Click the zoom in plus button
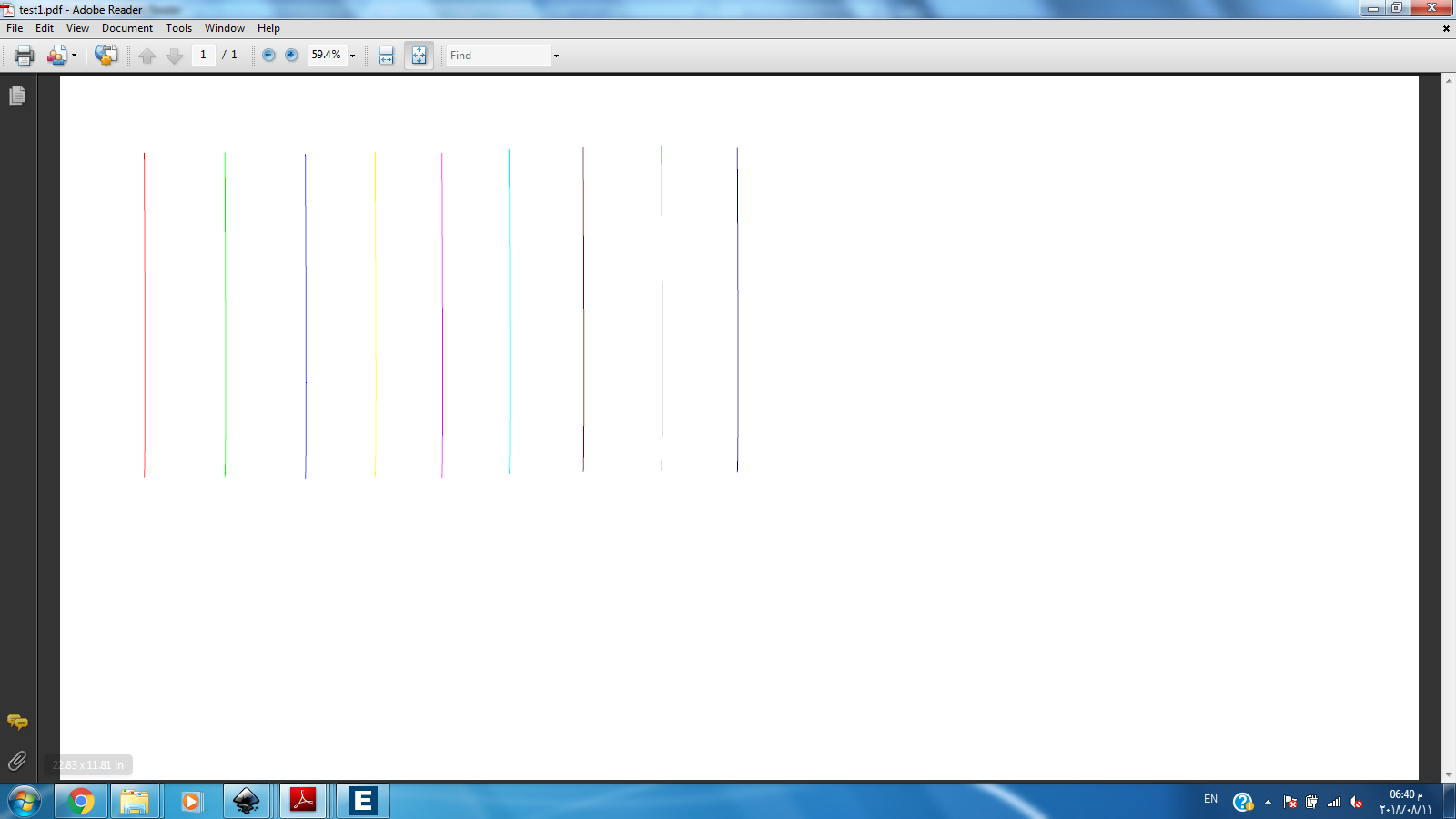The width and height of the screenshot is (1456, 819). pos(291,55)
